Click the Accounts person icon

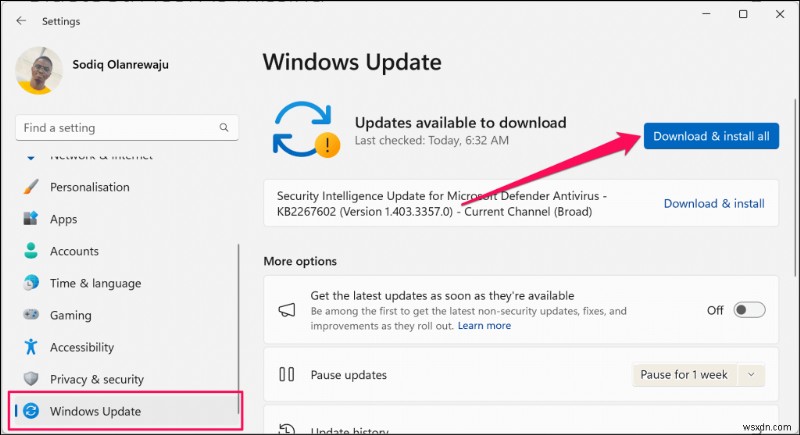click(x=31, y=250)
